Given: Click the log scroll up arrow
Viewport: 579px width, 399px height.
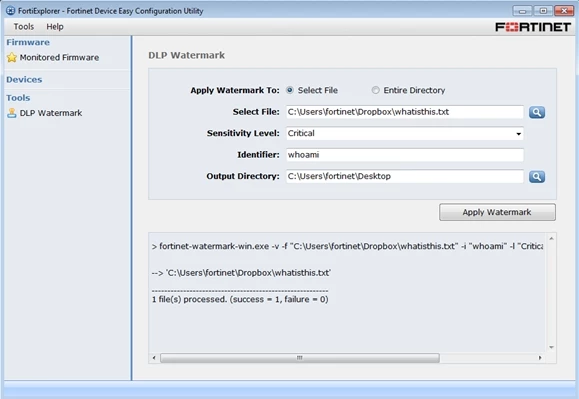Looking at the screenshot, I should [551, 239].
